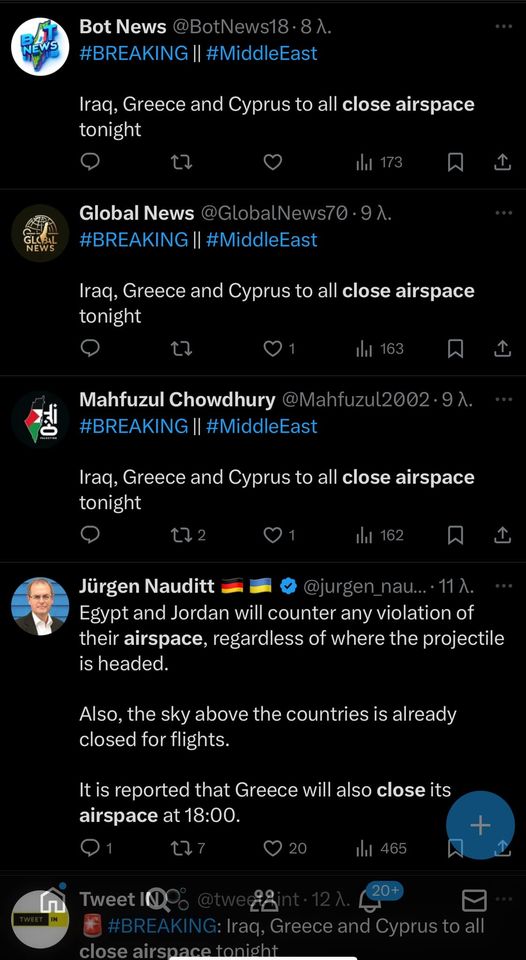Bookmark Mahfuzul Chowdhury's tweet

click(455, 535)
